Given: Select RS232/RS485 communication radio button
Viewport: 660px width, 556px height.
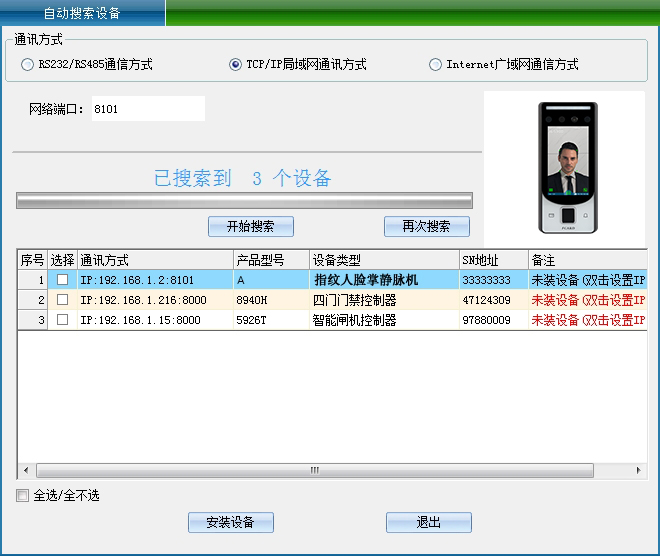Looking at the screenshot, I should (x=27, y=65).
